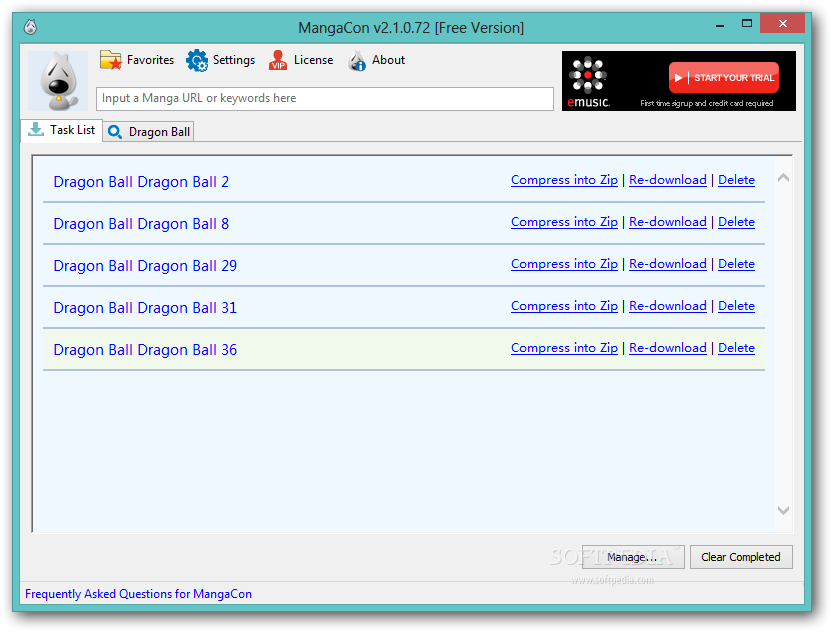Switch to the Task List tab
This screenshot has height=632, width=832.
62,130
